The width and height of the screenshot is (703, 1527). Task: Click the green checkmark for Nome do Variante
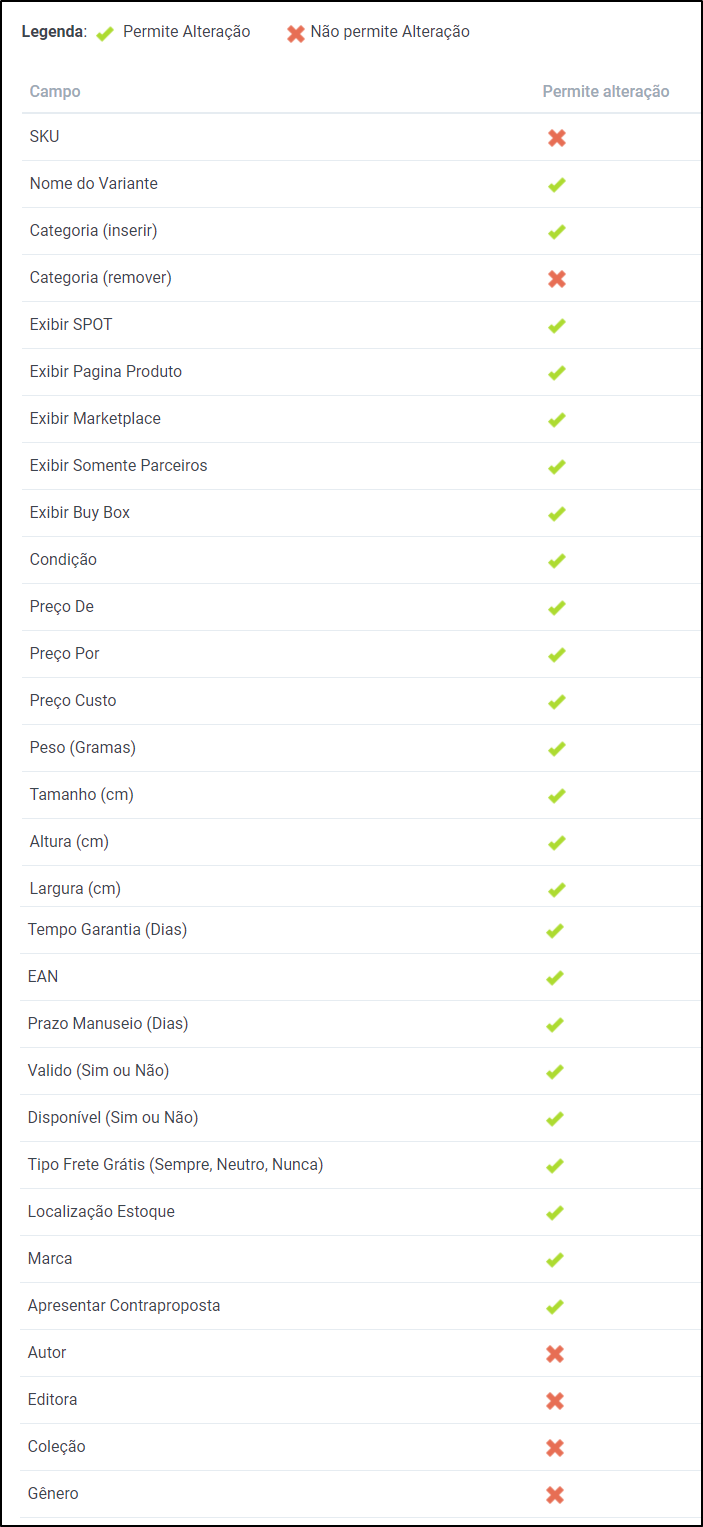point(557,185)
